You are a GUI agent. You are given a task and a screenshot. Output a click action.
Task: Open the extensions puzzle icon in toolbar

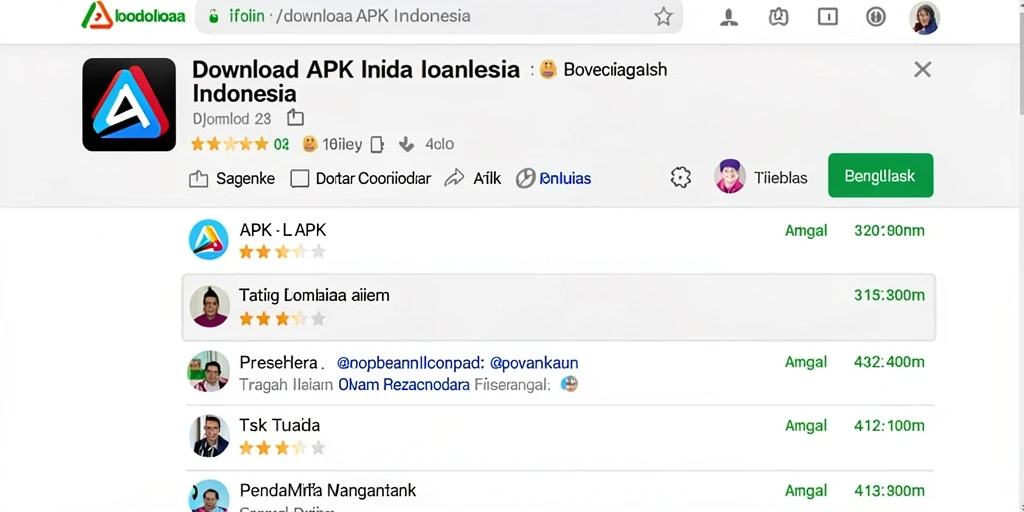click(778, 17)
